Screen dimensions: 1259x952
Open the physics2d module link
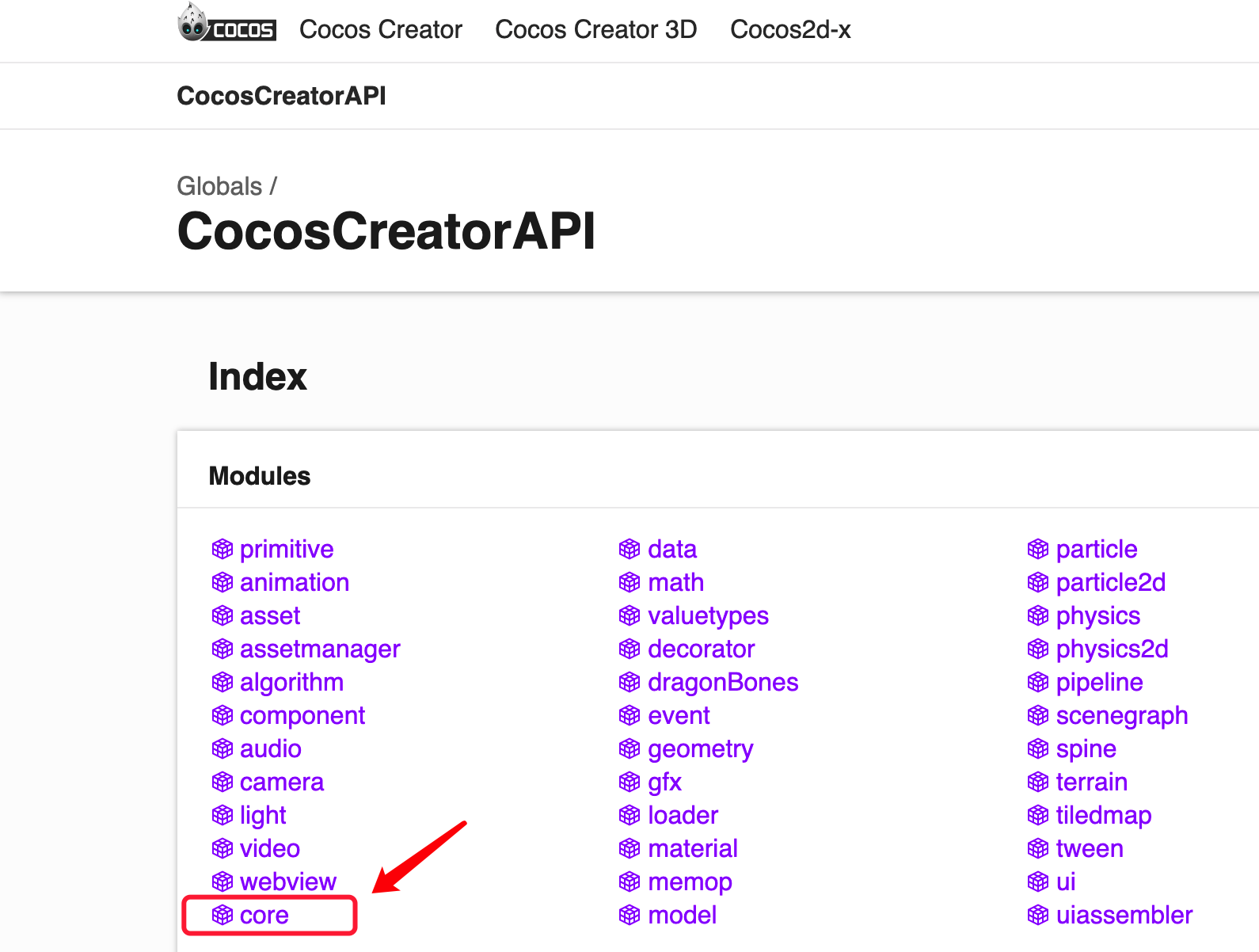tap(1112, 649)
